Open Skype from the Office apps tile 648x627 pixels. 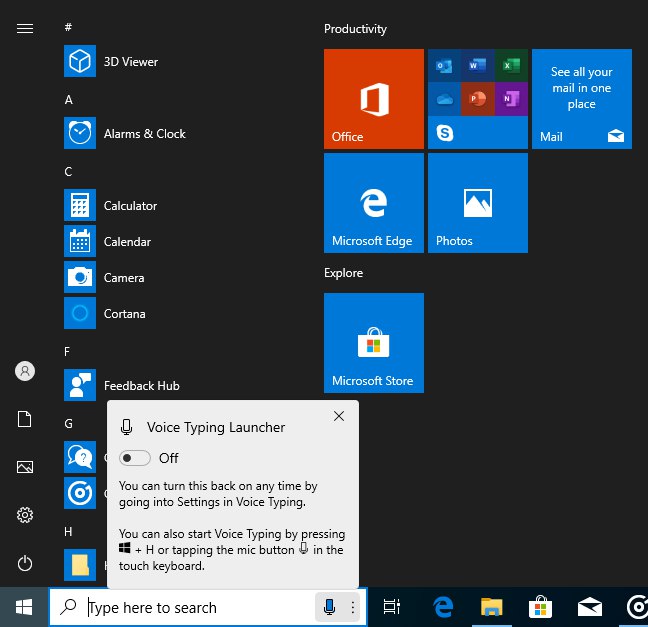coord(445,133)
